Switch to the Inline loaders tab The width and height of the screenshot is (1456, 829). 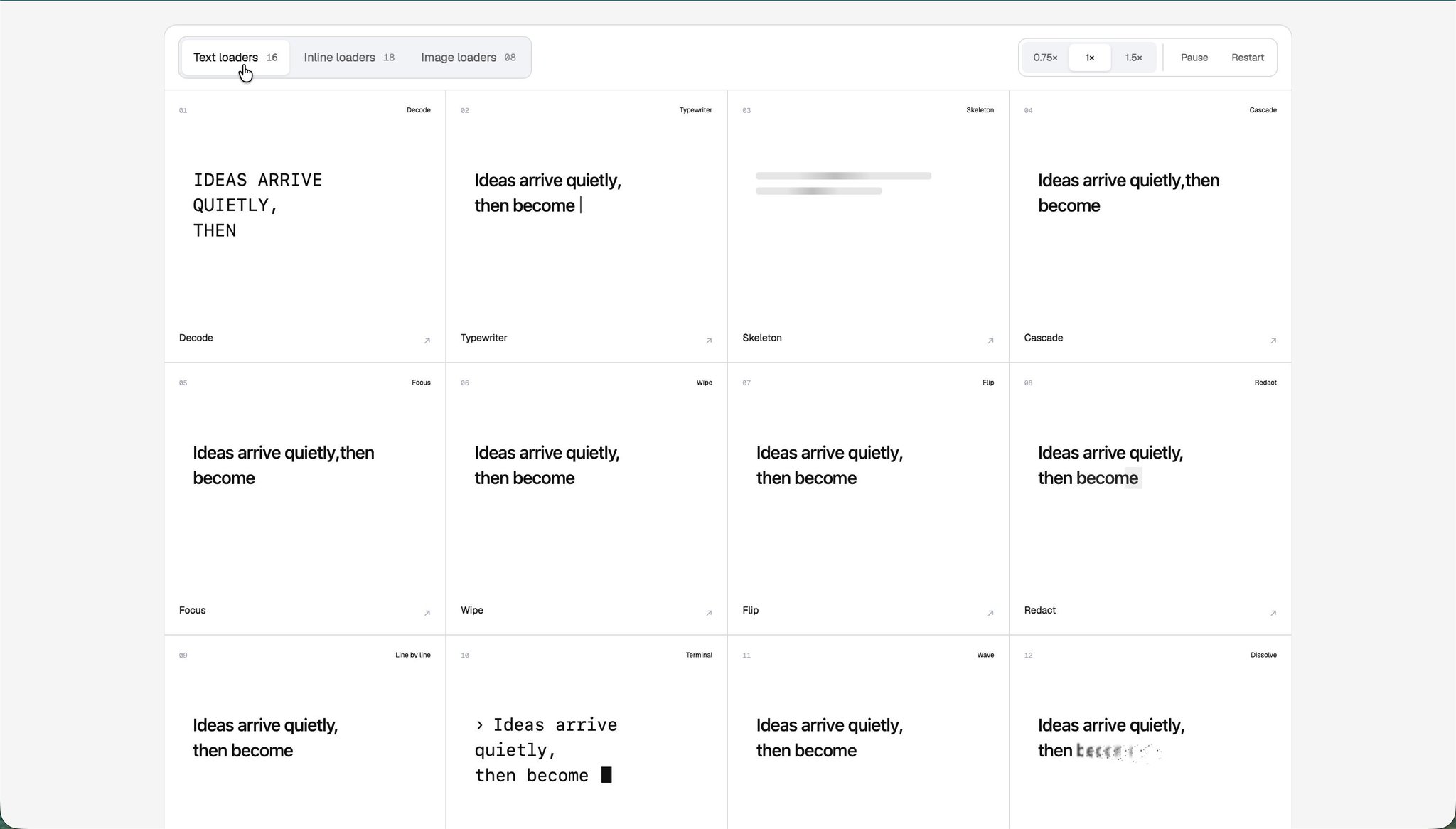[349, 58]
